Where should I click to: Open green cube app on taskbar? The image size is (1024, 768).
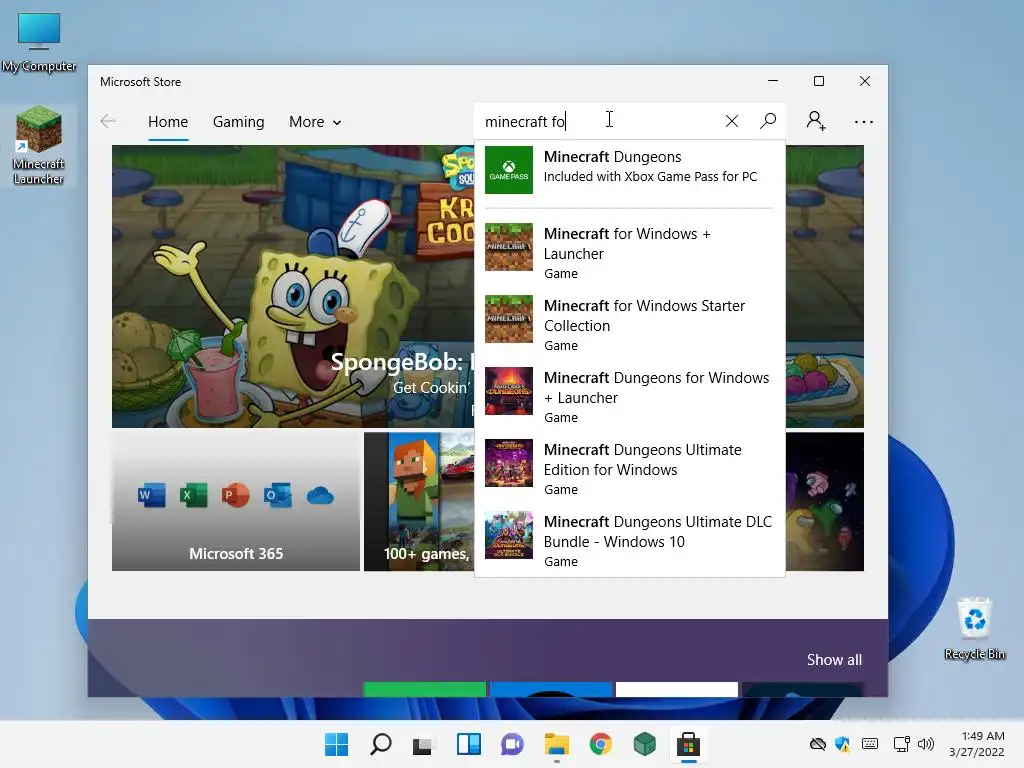point(645,744)
